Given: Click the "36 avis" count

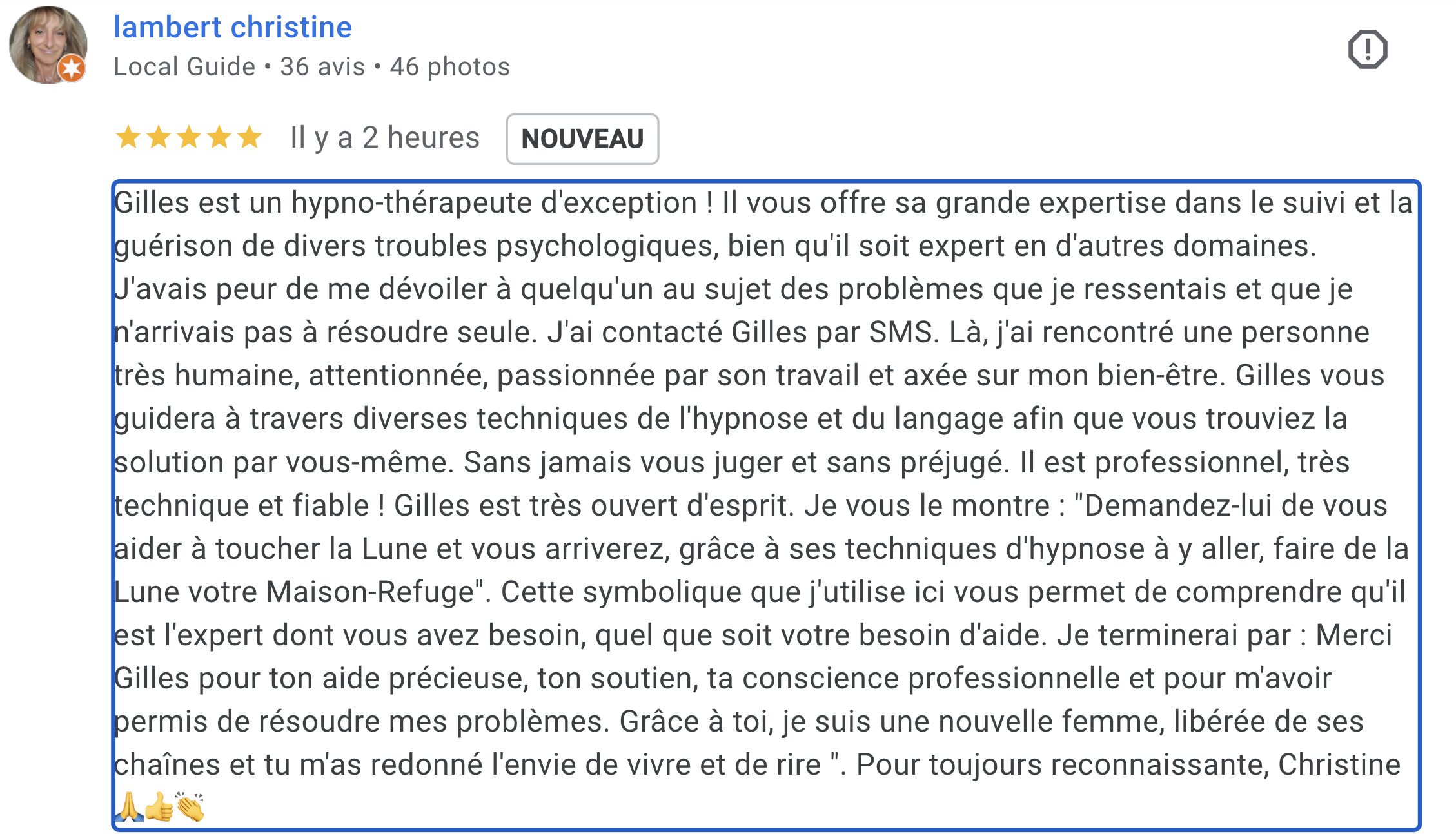Looking at the screenshot, I should click(x=322, y=67).
